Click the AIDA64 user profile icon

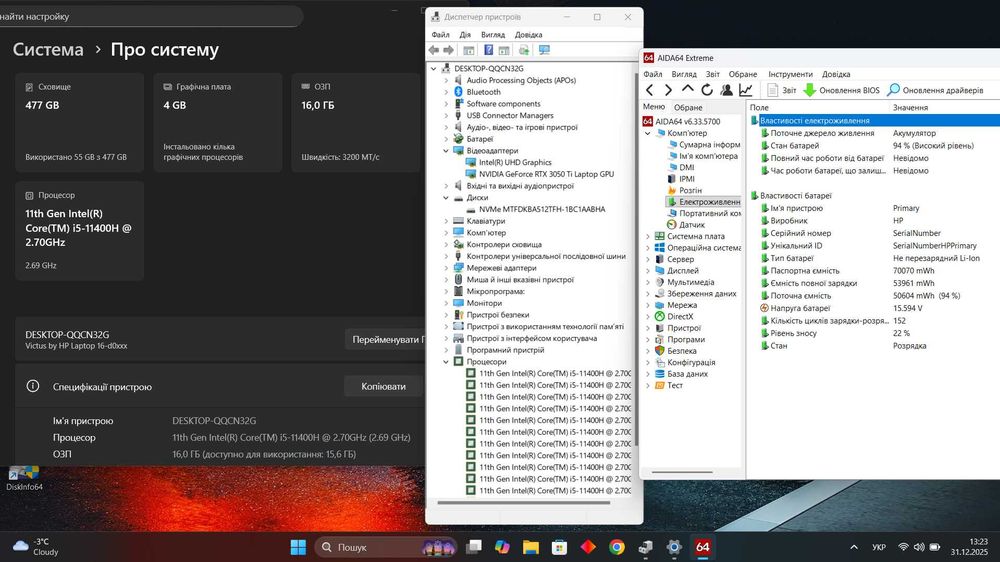tap(726, 90)
